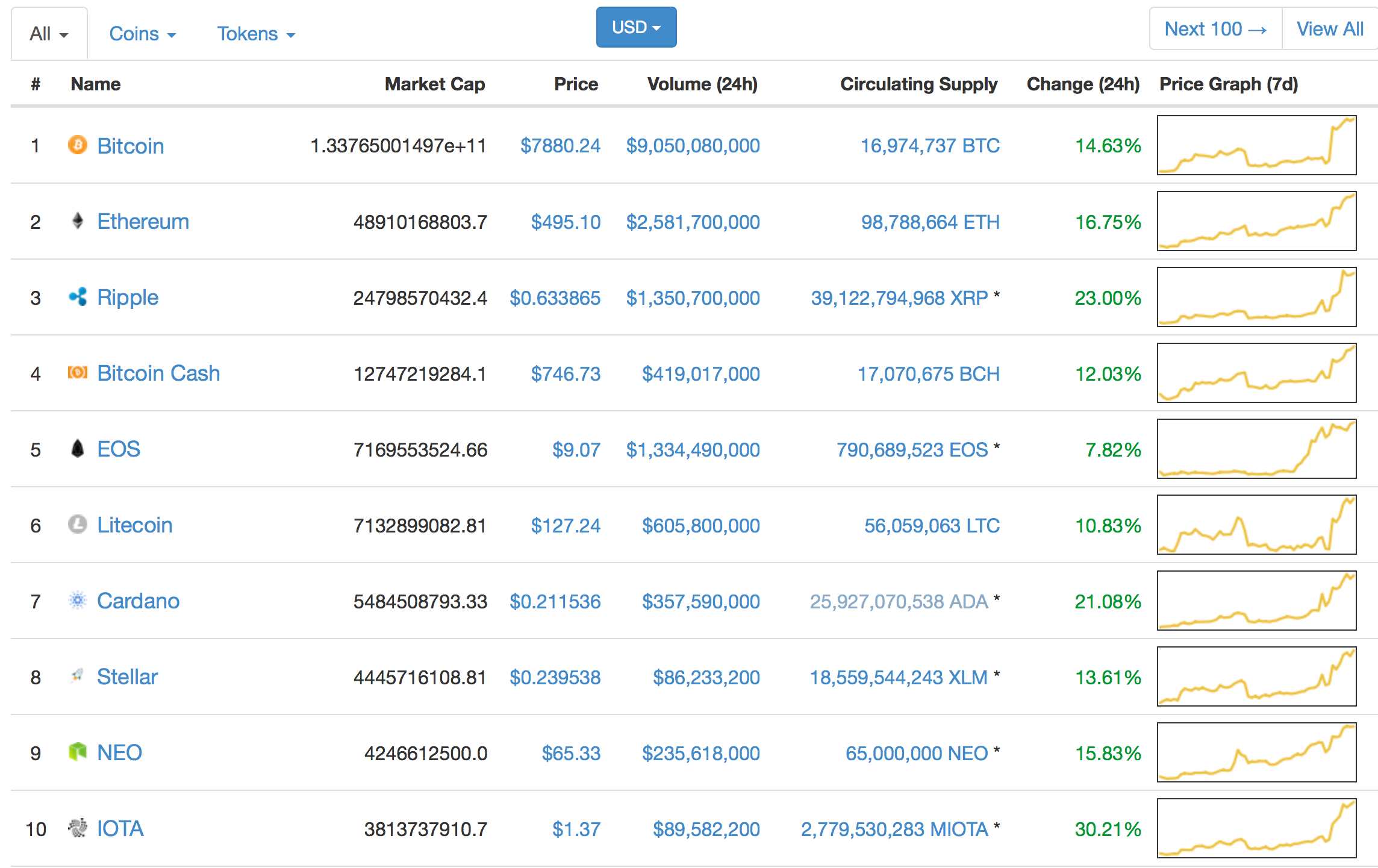This screenshot has width=1378, height=868.
Task: Open the Stellar coin name link
Action: click(x=127, y=677)
